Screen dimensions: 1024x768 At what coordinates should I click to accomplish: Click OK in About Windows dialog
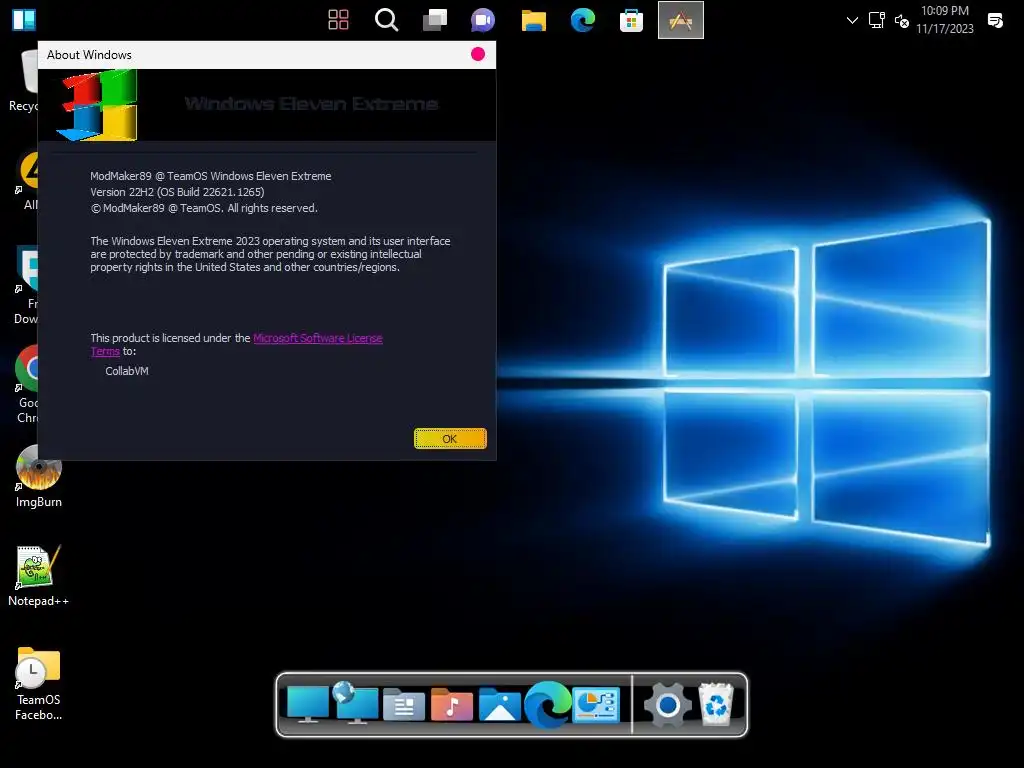450,439
